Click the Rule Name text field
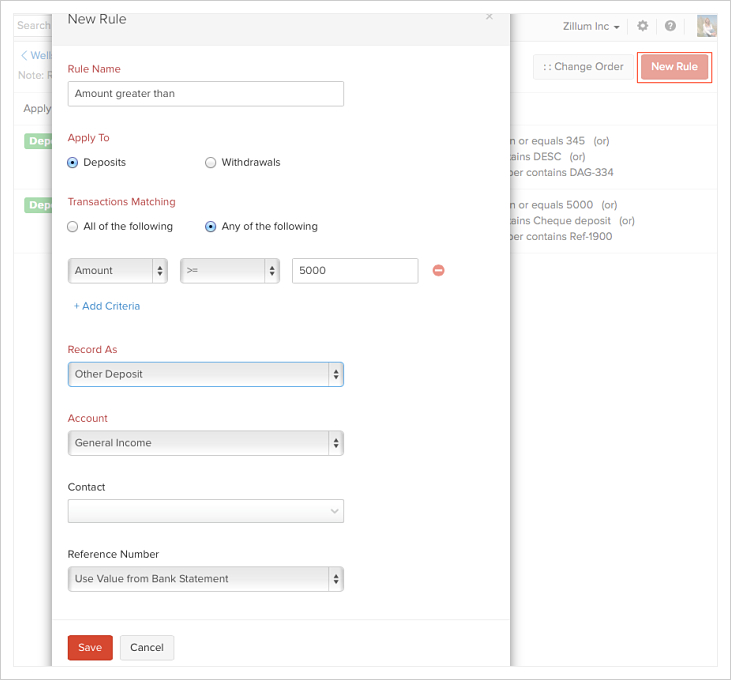Image resolution: width=731 pixels, height=680 pixels. 206,94
